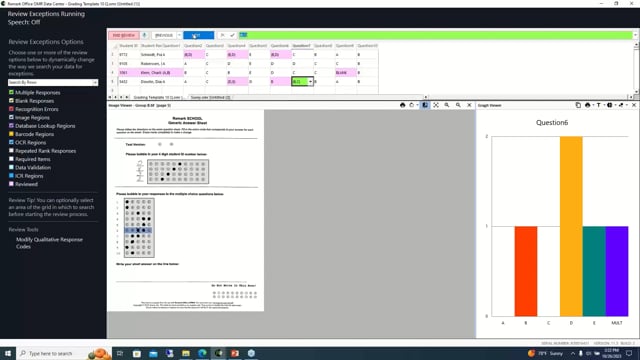The image size is (640, 360).
Task: Open Task View on the taskbar
Action: point(120,353)
